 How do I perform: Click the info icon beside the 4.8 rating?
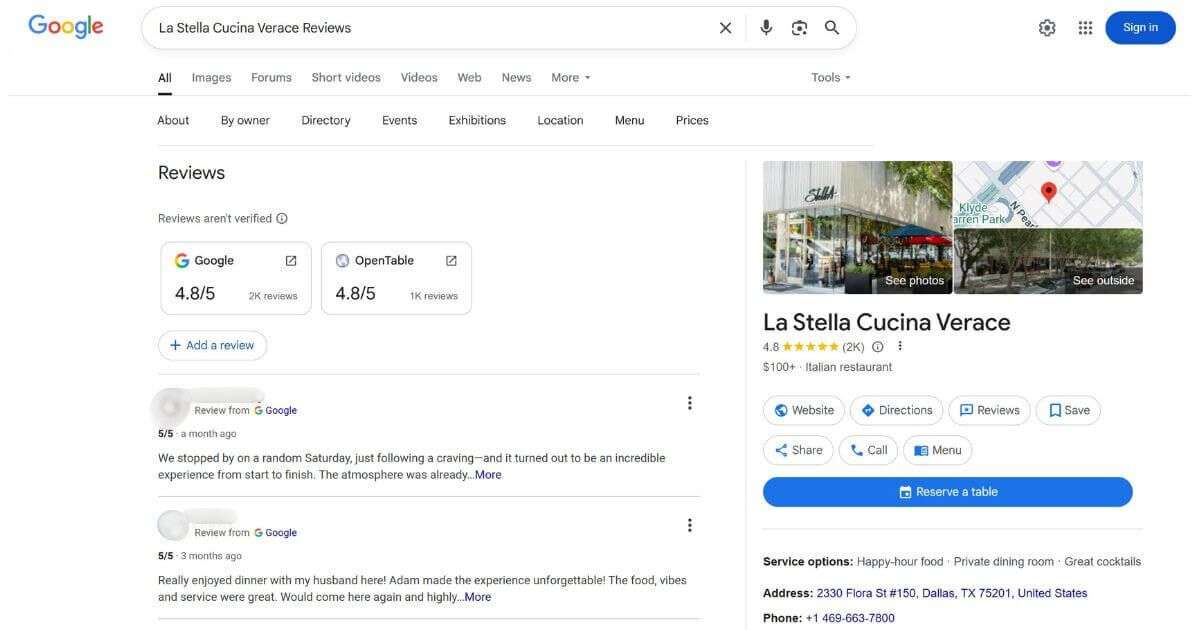pos(877,346)
